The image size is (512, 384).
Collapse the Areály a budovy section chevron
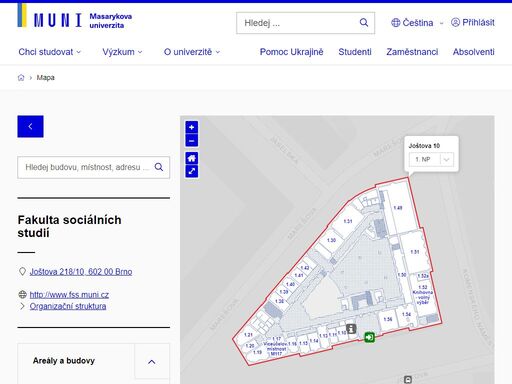coord(152,362)
